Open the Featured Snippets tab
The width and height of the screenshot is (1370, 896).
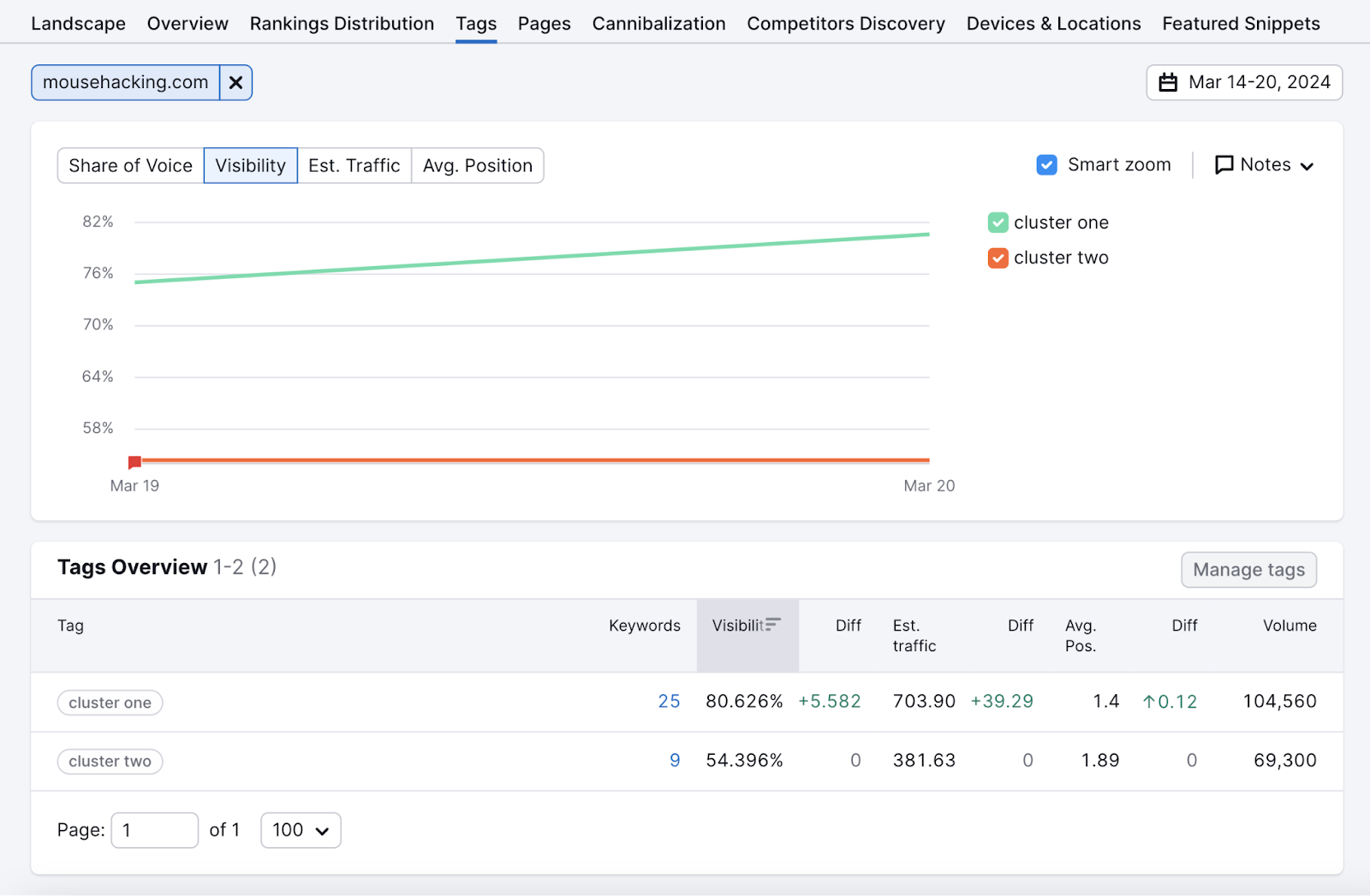point(1241,23)
